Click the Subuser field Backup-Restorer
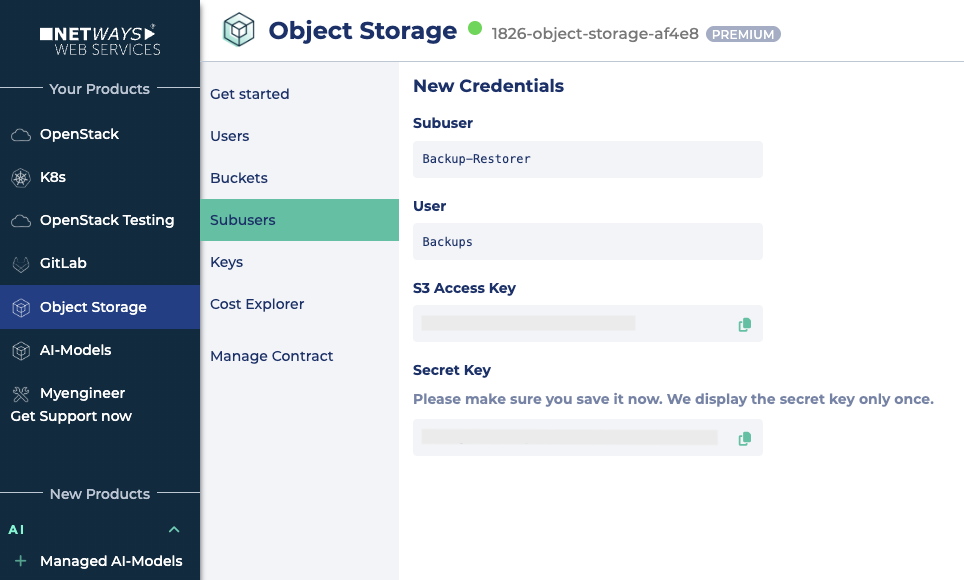The width and height of the screenshot is (964, 580). click(587, 159)
